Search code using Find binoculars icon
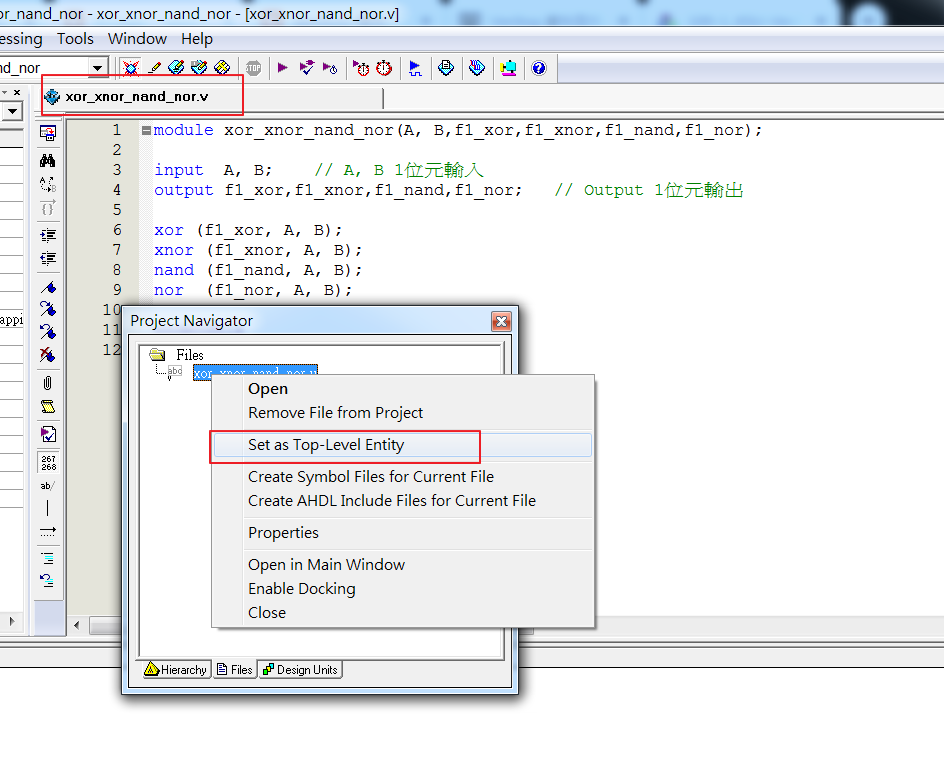This screenshot has height=780, width=944. click(x=46, y=160)
